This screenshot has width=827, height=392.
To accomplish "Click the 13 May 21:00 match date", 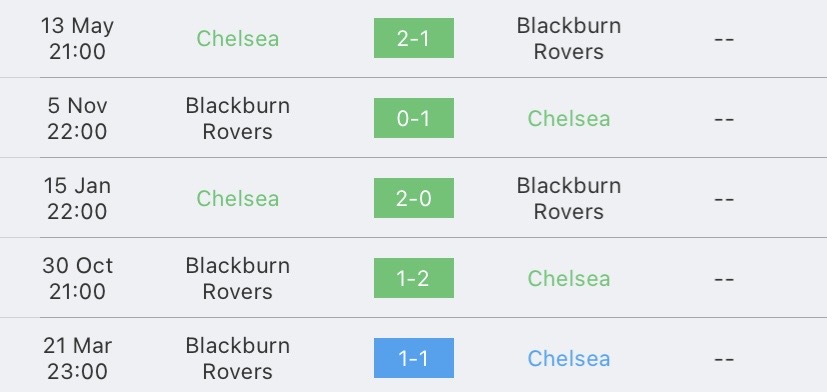I will click(x=77, y=39).
